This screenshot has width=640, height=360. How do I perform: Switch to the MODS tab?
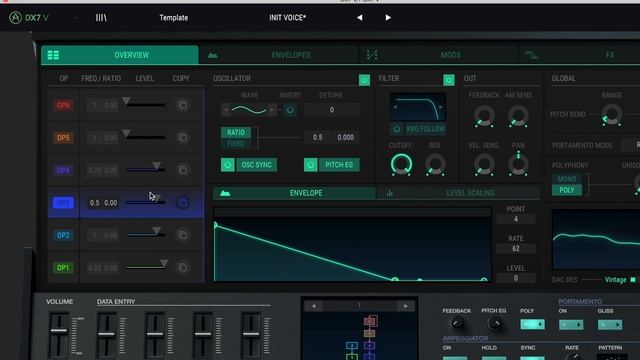tap(439, 55)
